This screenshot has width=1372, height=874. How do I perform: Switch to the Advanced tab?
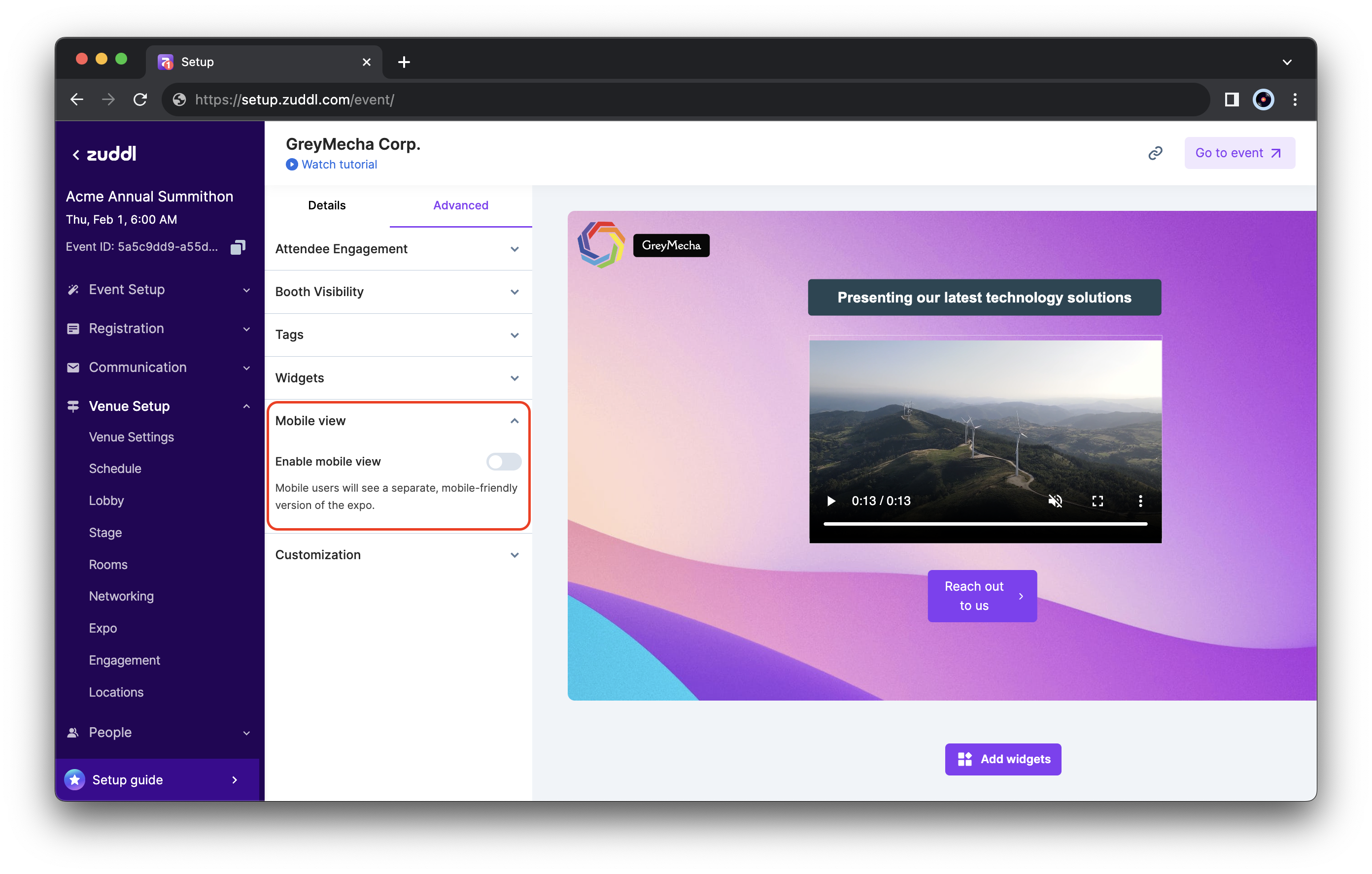[x=460, y=205]
